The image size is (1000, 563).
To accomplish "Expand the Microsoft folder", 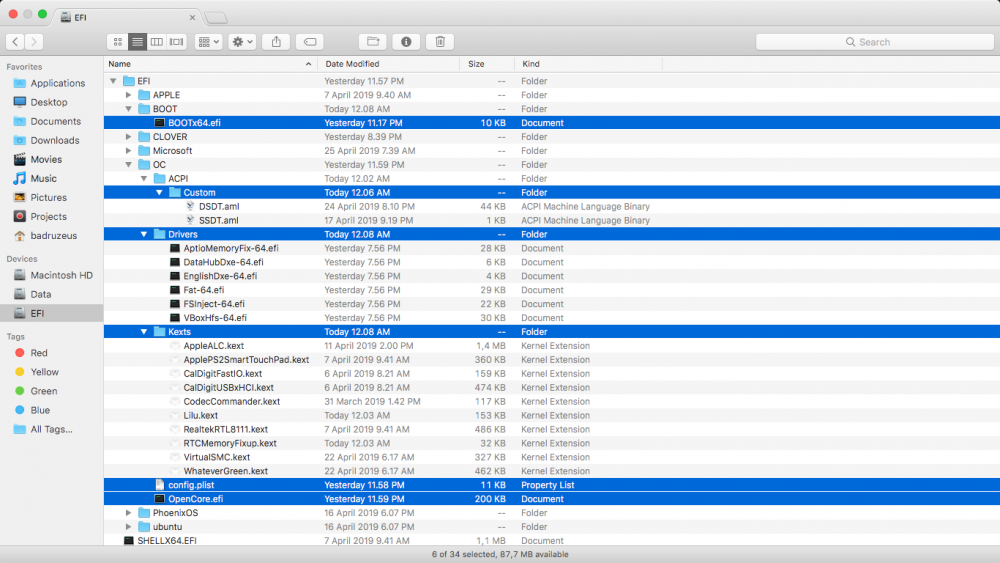I will click(128, 151).
